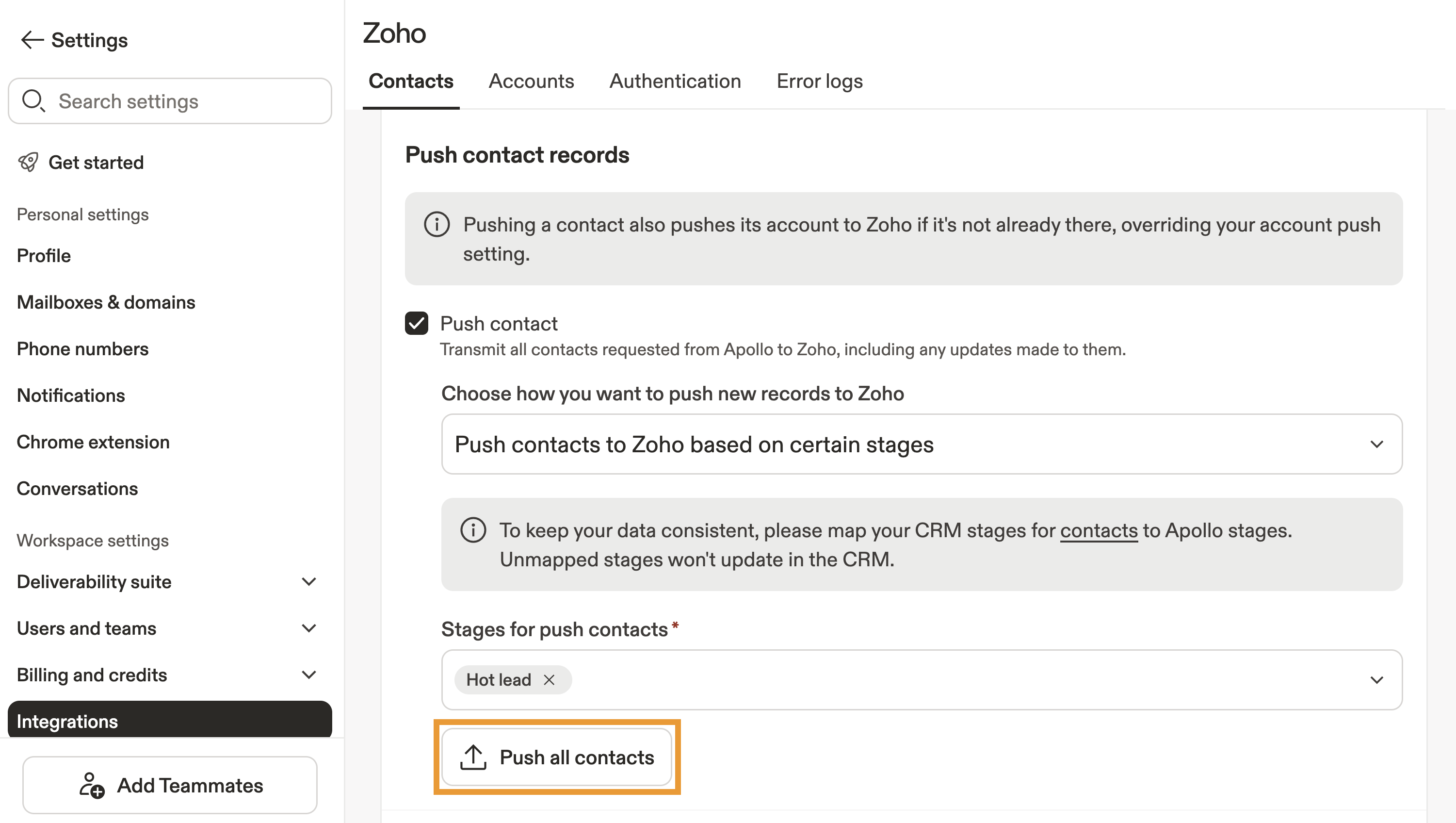Expand the Deliverability suite section
This screenshot has height=823, width=1456.
[308, 581]
